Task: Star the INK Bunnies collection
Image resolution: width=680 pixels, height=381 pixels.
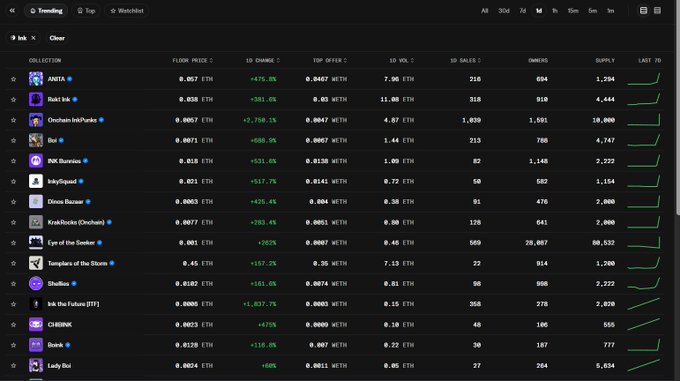Action: (13, 161)
